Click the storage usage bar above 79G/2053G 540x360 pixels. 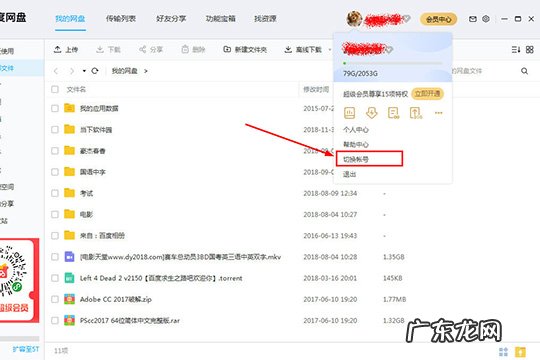[393, 63]
